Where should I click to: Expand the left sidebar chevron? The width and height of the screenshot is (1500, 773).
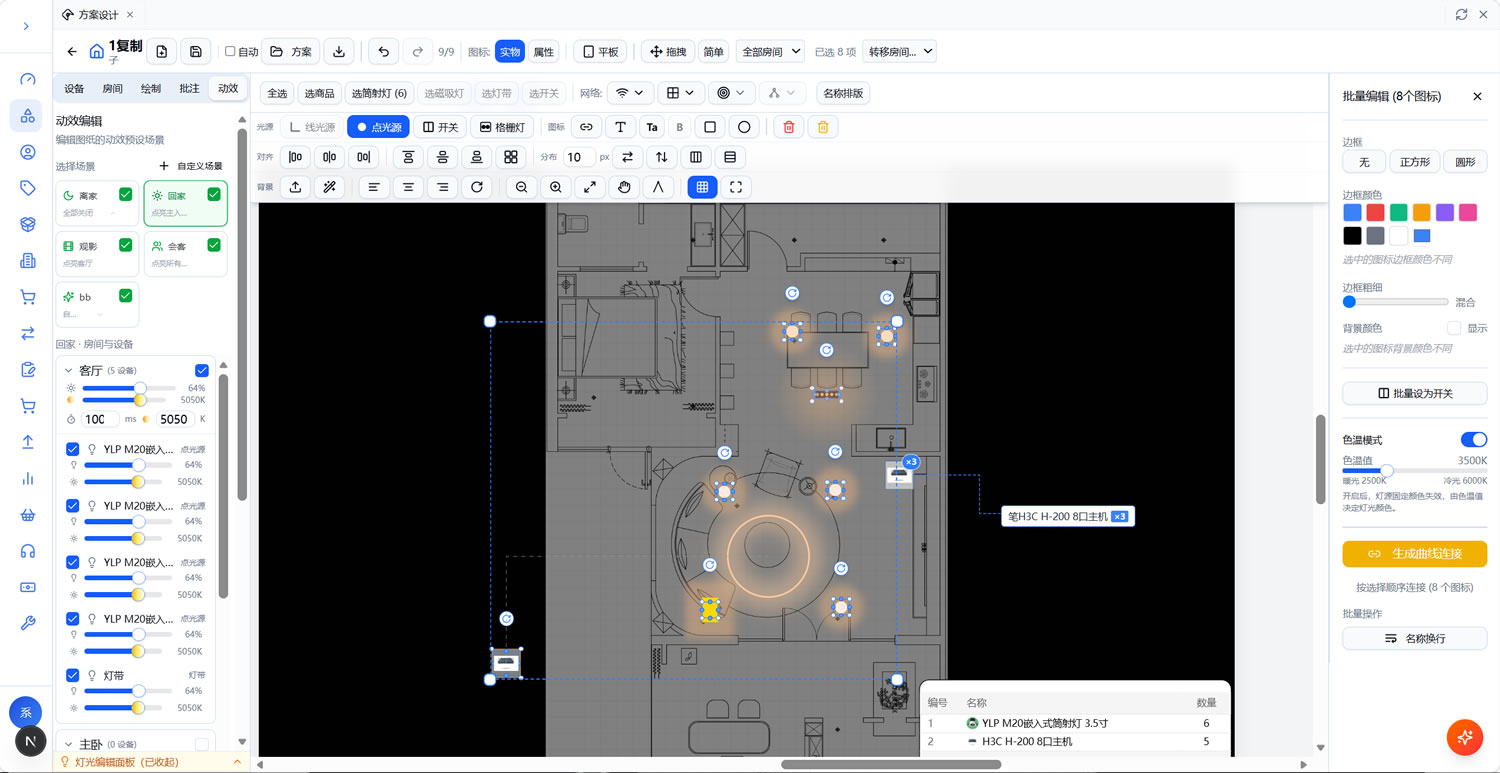[26, 26]
